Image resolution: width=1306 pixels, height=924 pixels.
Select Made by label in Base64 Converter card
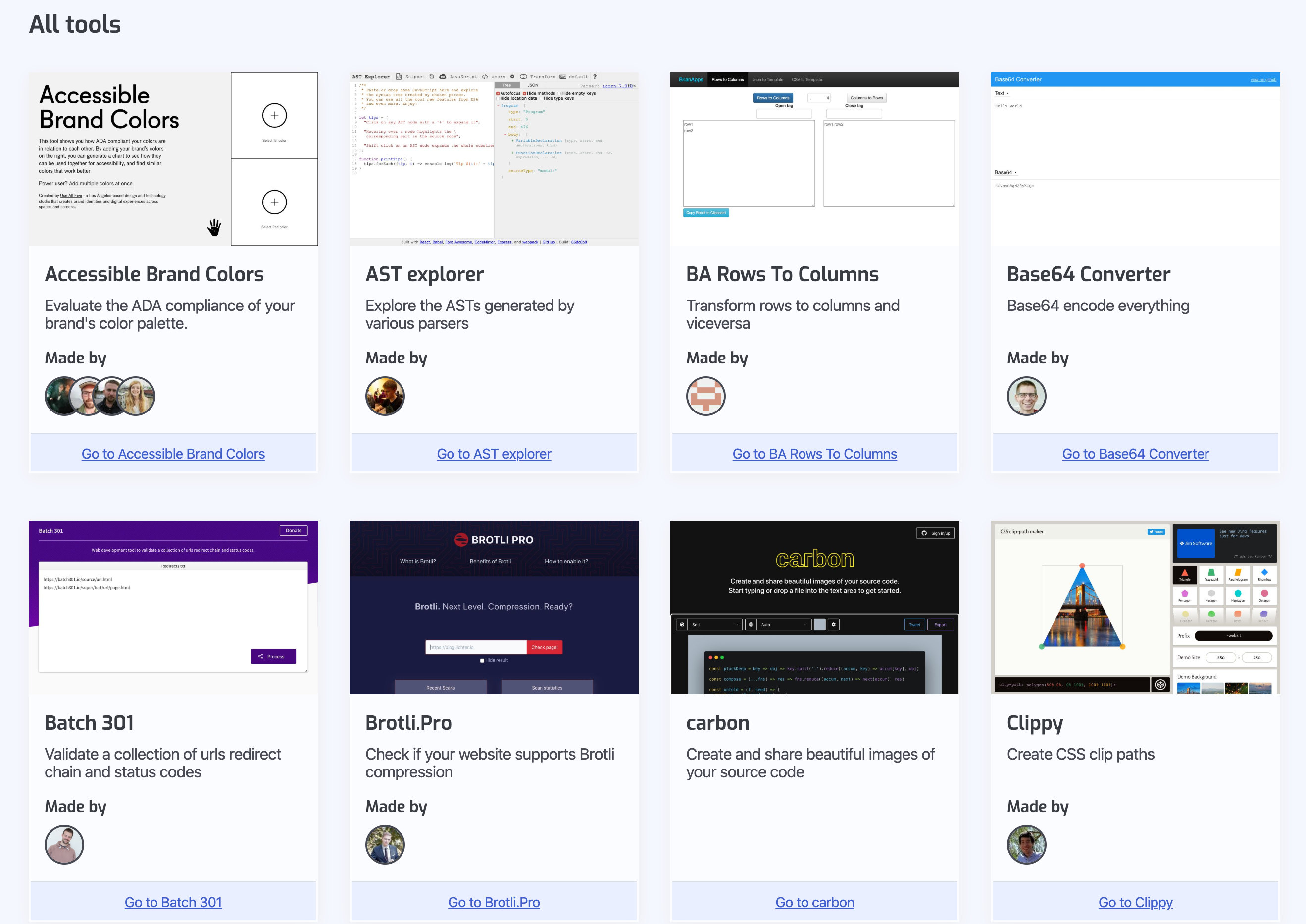(x=1038, y=358)
